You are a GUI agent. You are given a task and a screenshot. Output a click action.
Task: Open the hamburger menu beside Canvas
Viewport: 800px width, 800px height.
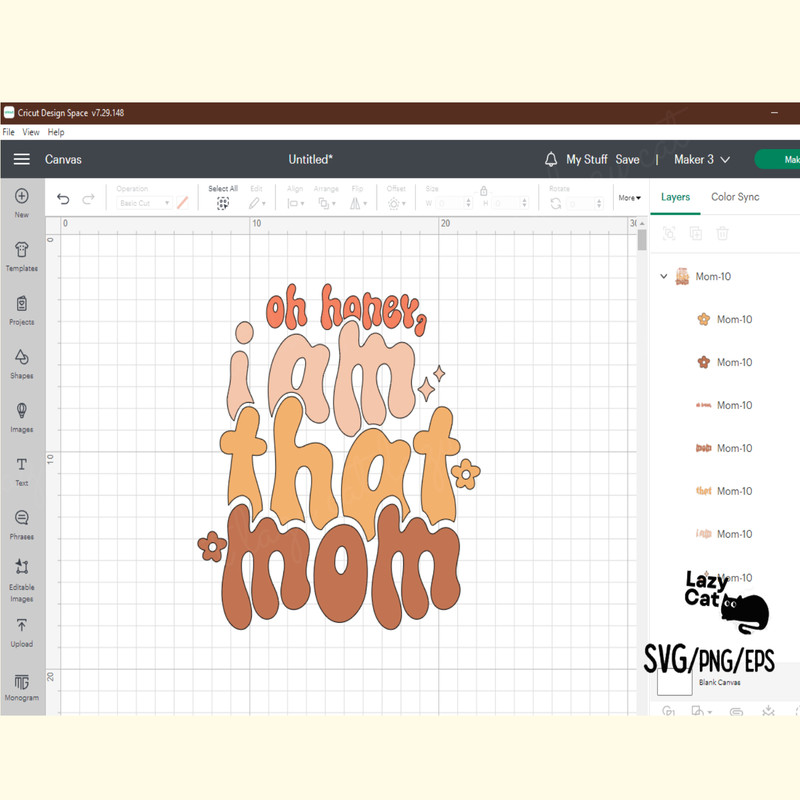[x=21, y=159]
